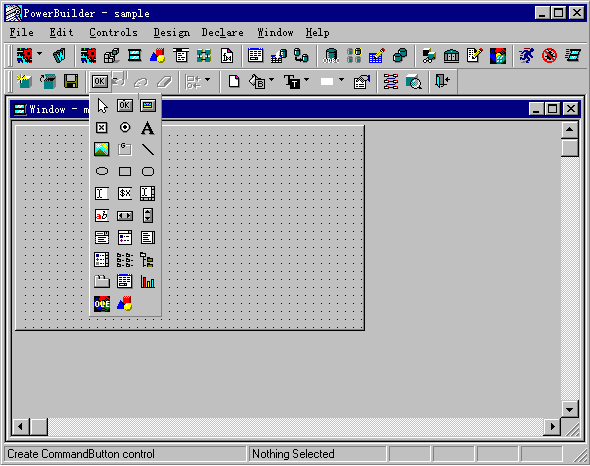
Task: Select the PictureListBox control icon
Action: (102, 260)
